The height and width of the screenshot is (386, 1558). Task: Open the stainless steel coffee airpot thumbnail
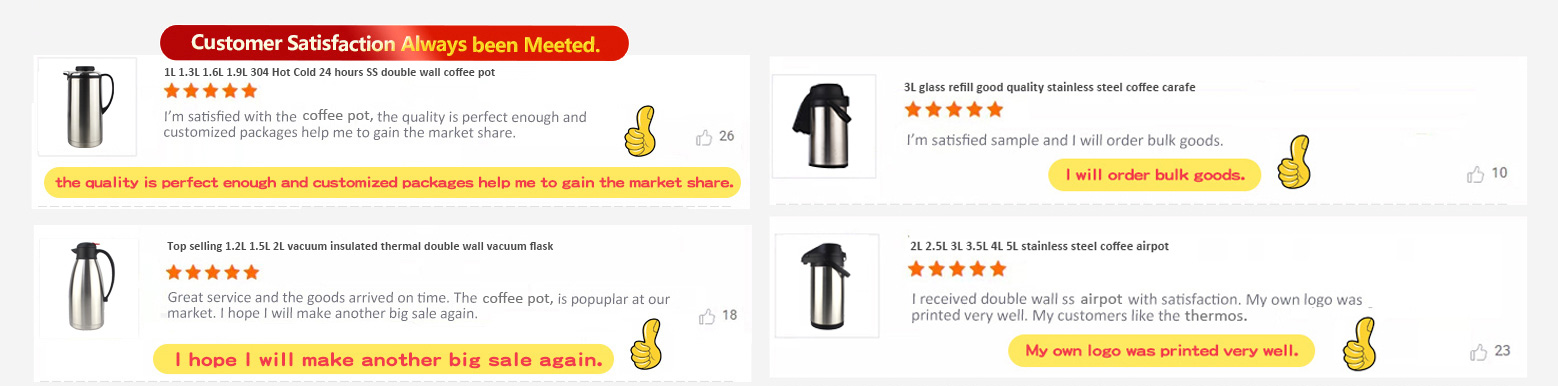826,288
